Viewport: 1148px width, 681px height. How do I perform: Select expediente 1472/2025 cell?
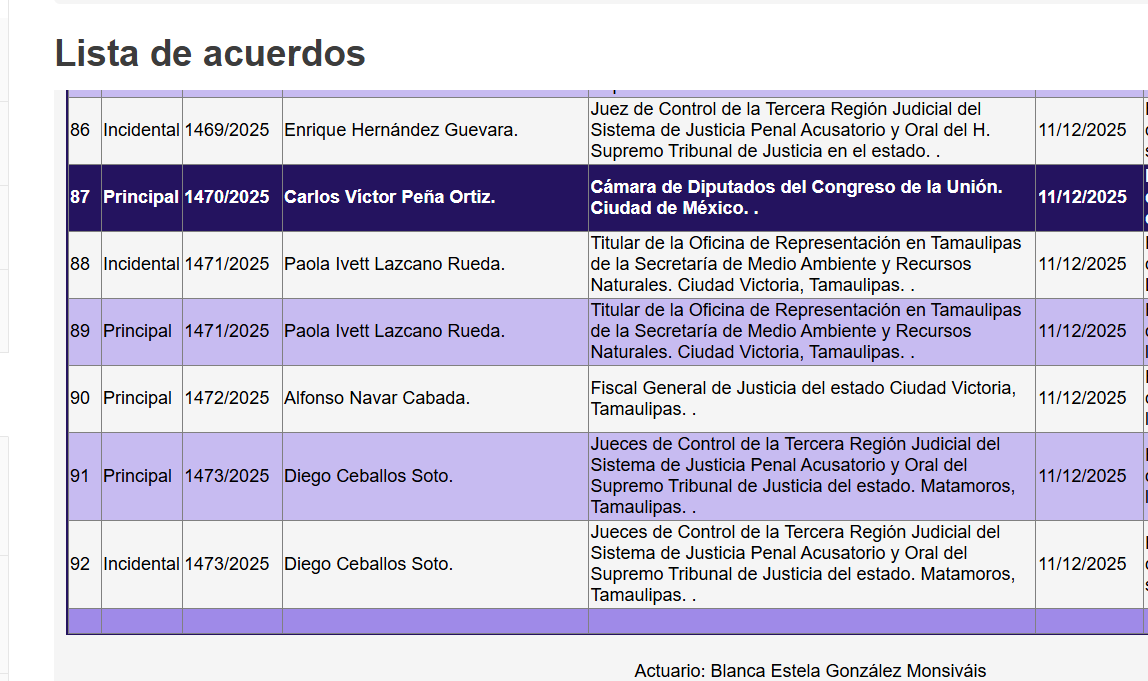pyautogui.click(x=227, y=398)
